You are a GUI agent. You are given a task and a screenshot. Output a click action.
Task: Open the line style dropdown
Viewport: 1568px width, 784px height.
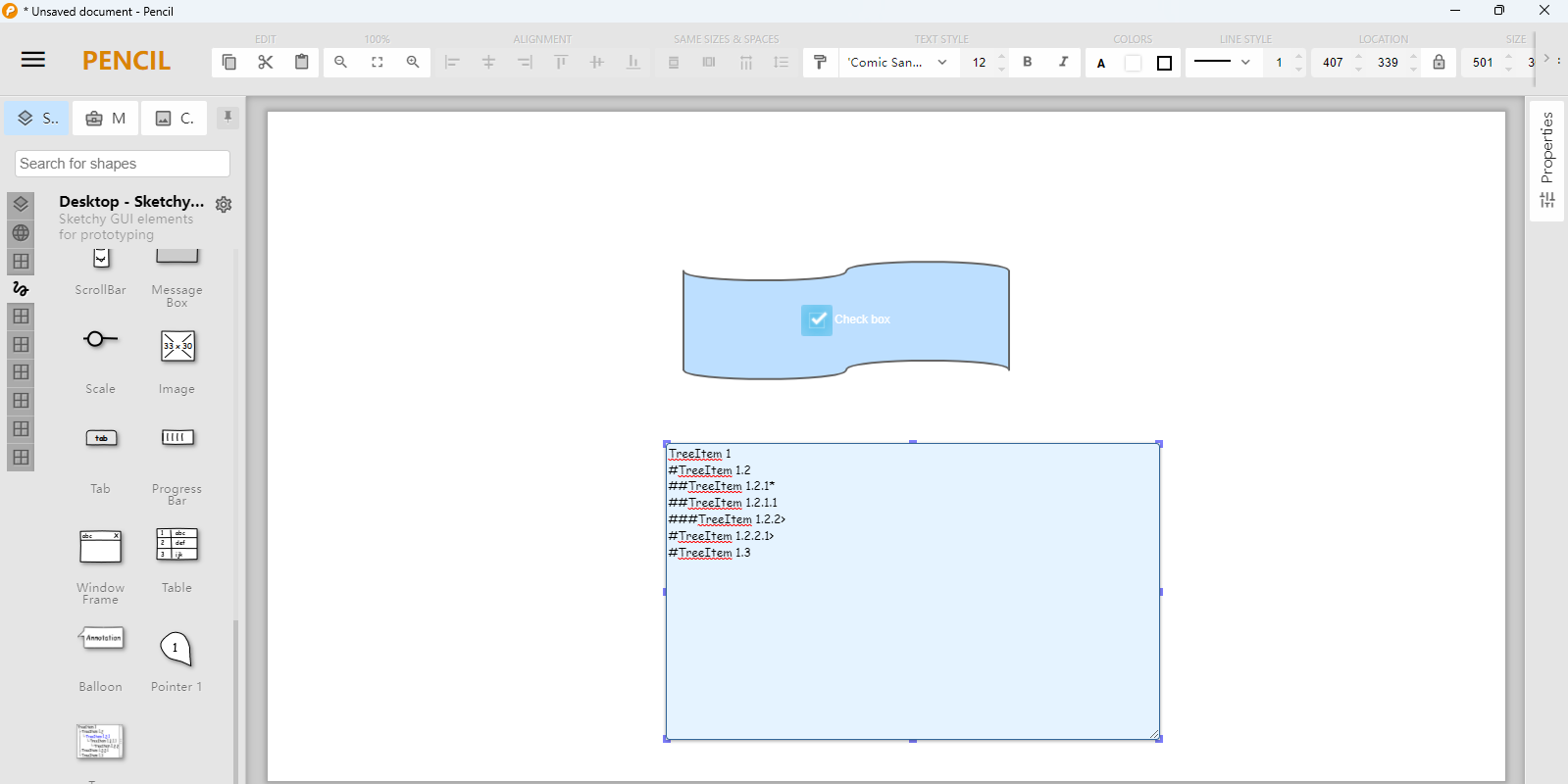click(x=1222, y=62)
